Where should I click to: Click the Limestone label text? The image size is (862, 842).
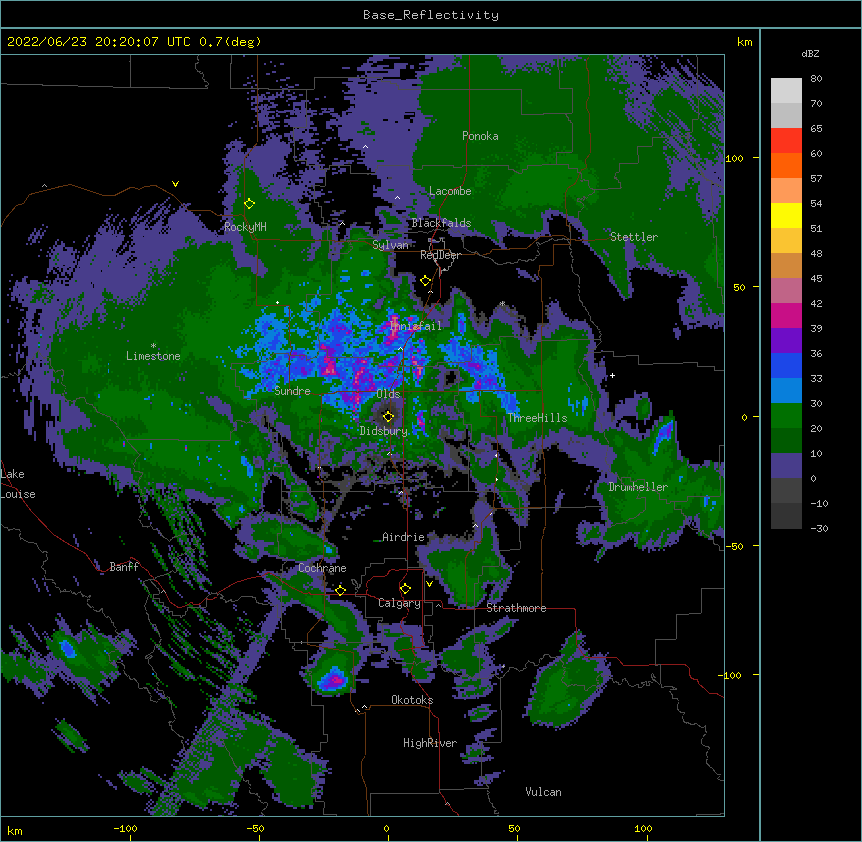click(153, 356)
